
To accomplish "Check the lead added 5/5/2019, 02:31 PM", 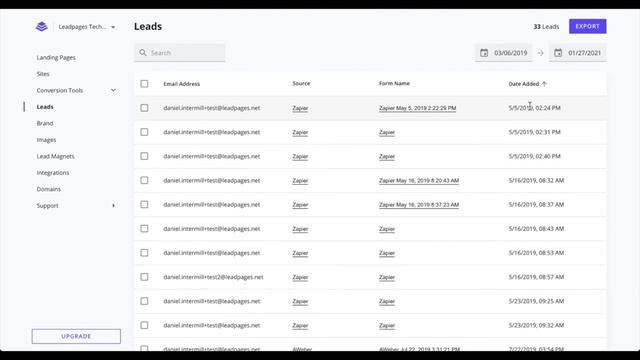I will pyautogui.click(x=144, y=132).
